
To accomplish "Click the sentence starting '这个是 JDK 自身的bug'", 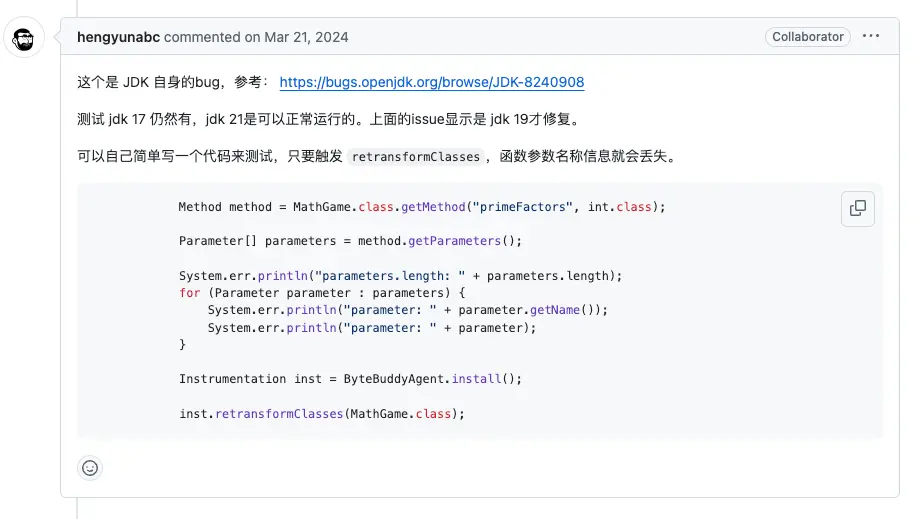I will pyautogui.click(x=331, y=82).
